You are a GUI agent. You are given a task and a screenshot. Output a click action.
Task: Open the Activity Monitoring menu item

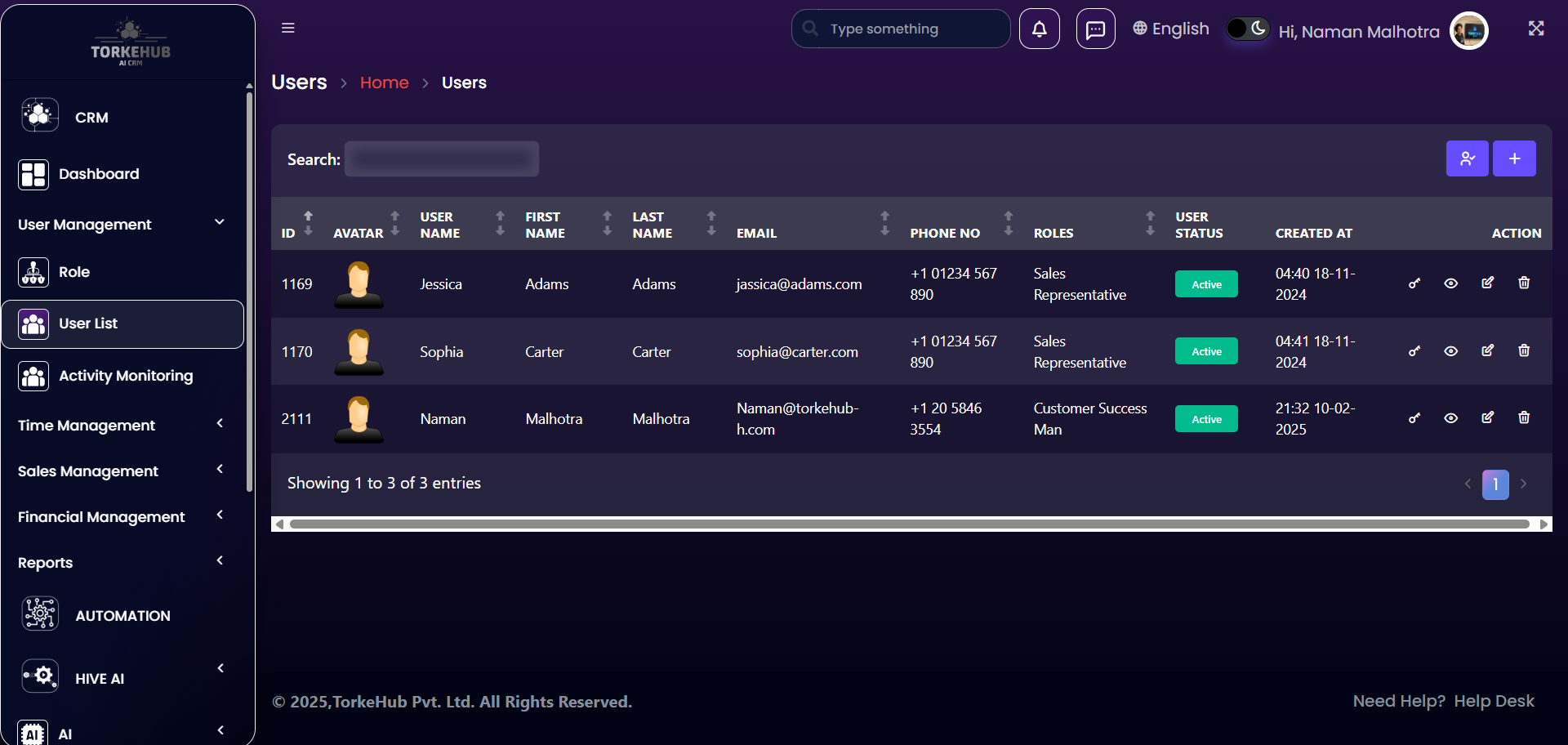click(x=125, y=376)
